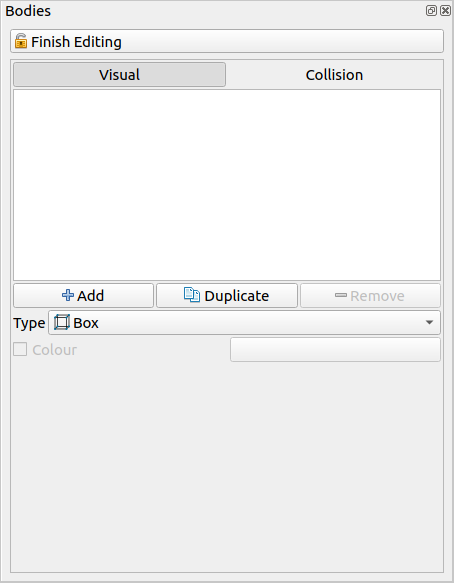
Task: Click the duplicate pages icon
Action: (192, 295)
